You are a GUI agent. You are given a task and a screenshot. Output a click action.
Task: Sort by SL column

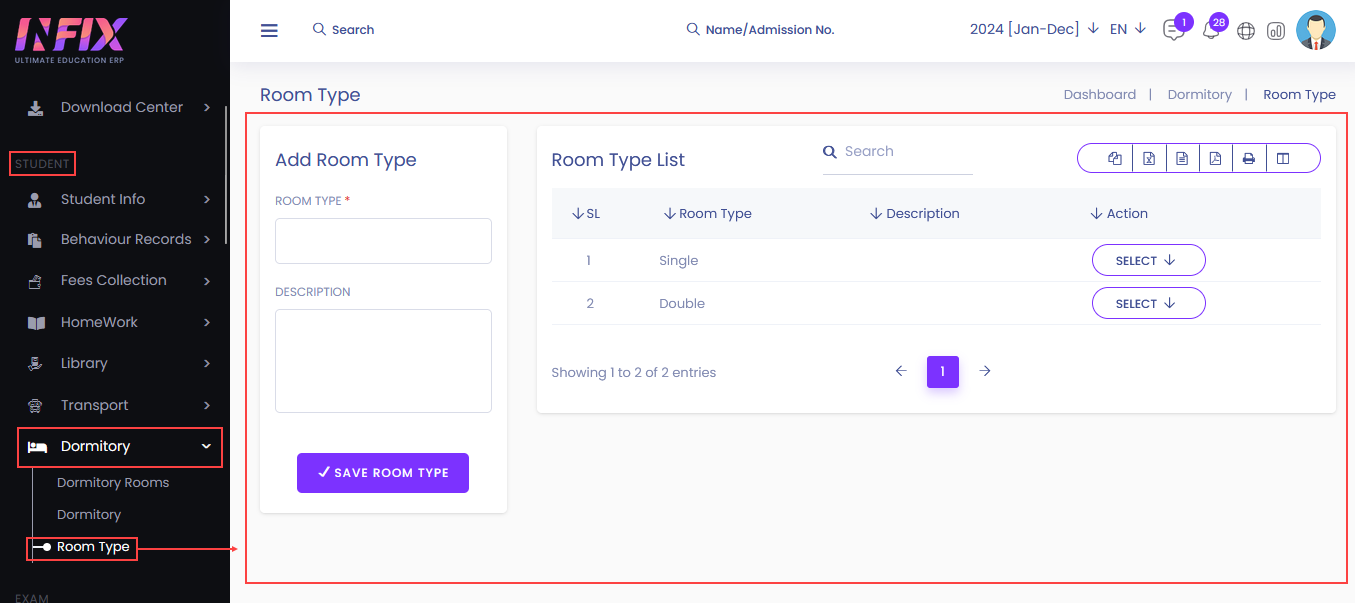(x=586, y=213)
